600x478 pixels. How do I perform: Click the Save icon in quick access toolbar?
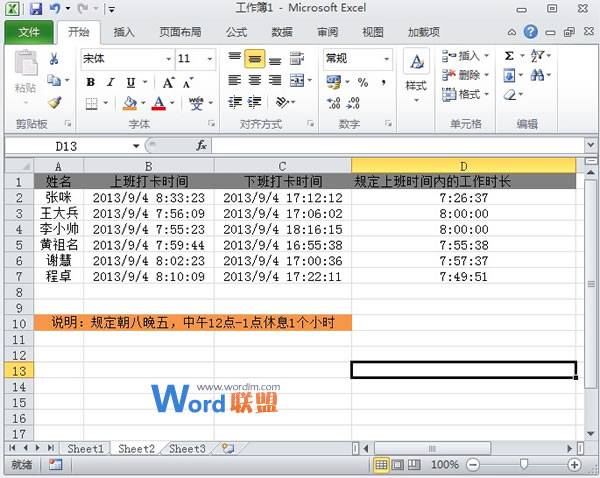tap(36, 9)
